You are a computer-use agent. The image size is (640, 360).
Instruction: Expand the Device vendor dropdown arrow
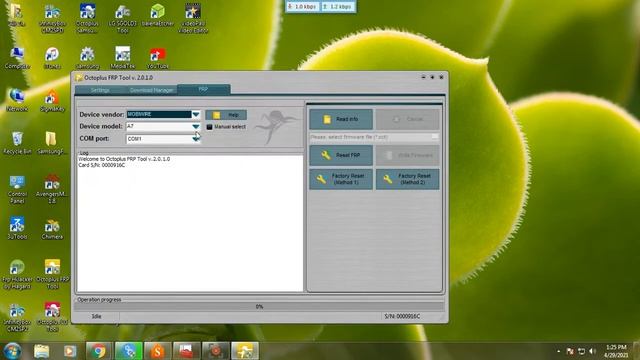point(196,114)
